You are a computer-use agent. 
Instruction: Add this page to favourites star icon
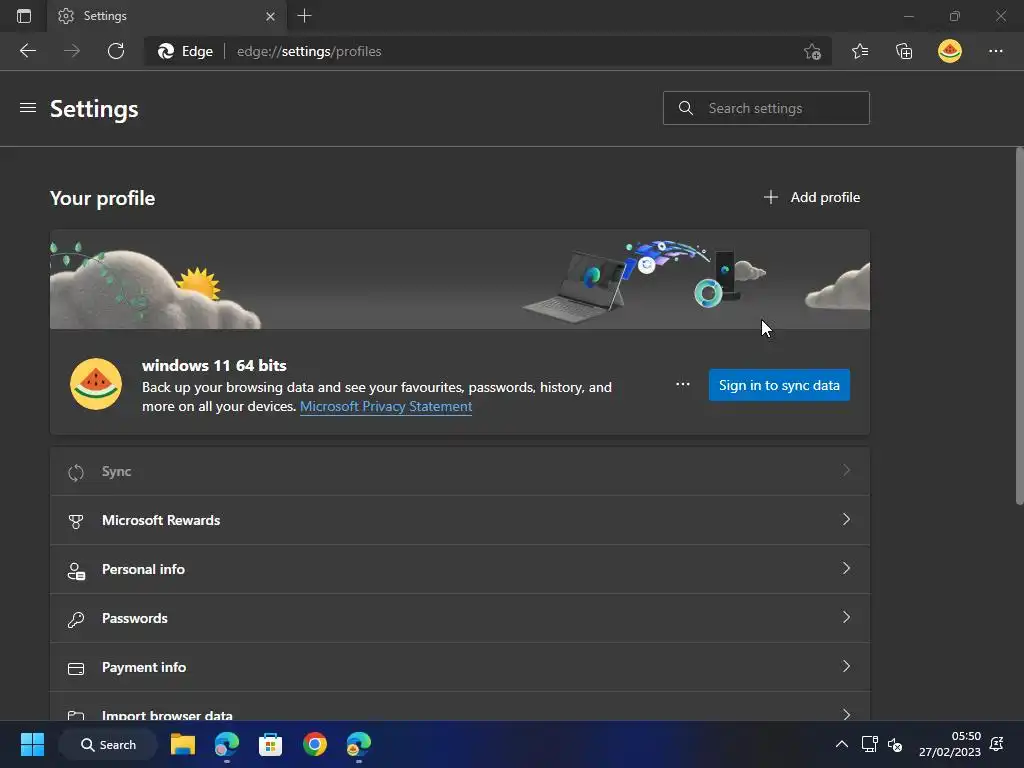812,51
